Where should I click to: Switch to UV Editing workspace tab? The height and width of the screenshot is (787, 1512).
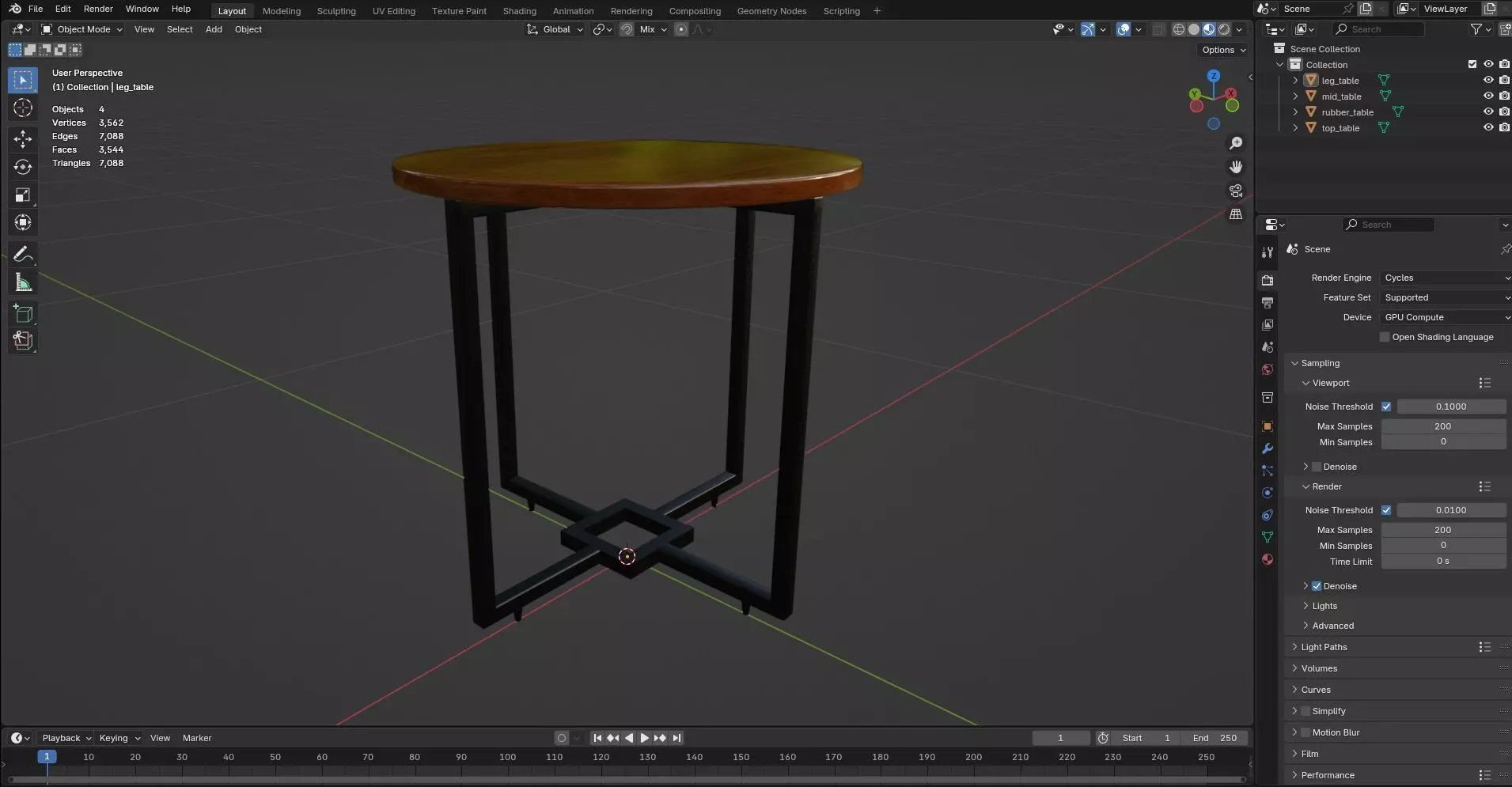[x=393, y=11]
